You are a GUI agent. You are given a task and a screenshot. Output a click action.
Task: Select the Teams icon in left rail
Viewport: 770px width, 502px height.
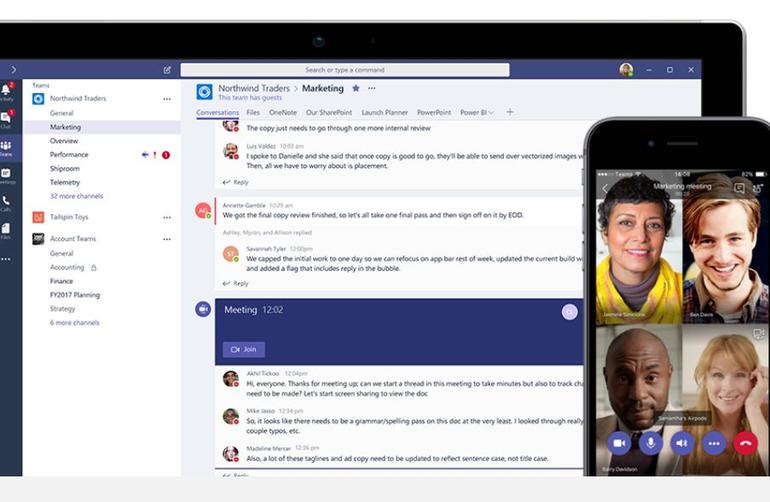point(6,147)
